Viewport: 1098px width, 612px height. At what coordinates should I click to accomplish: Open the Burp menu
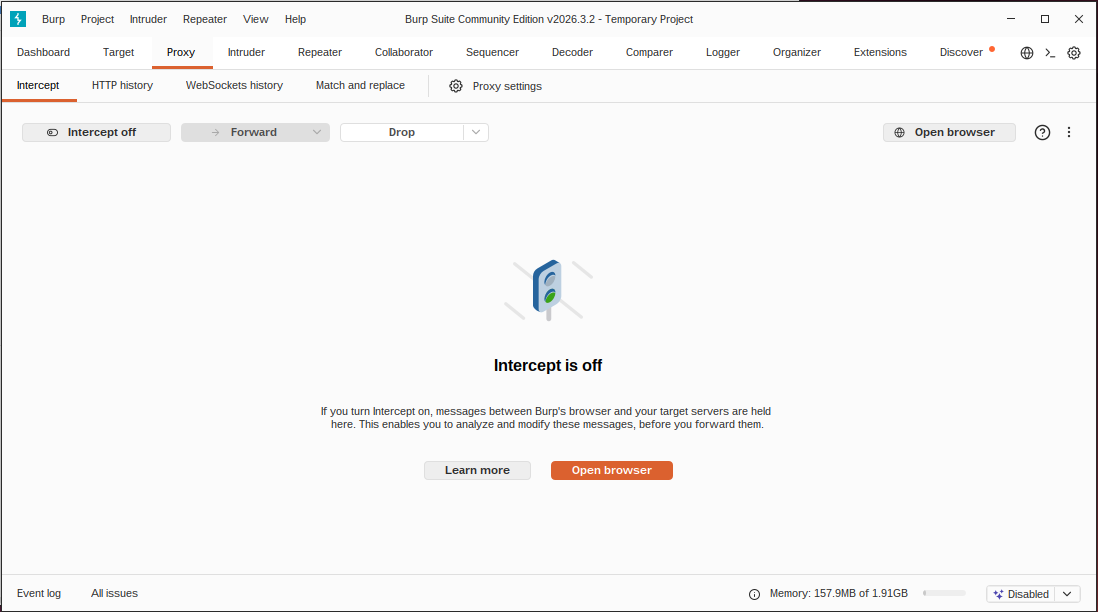click(53, 20)
